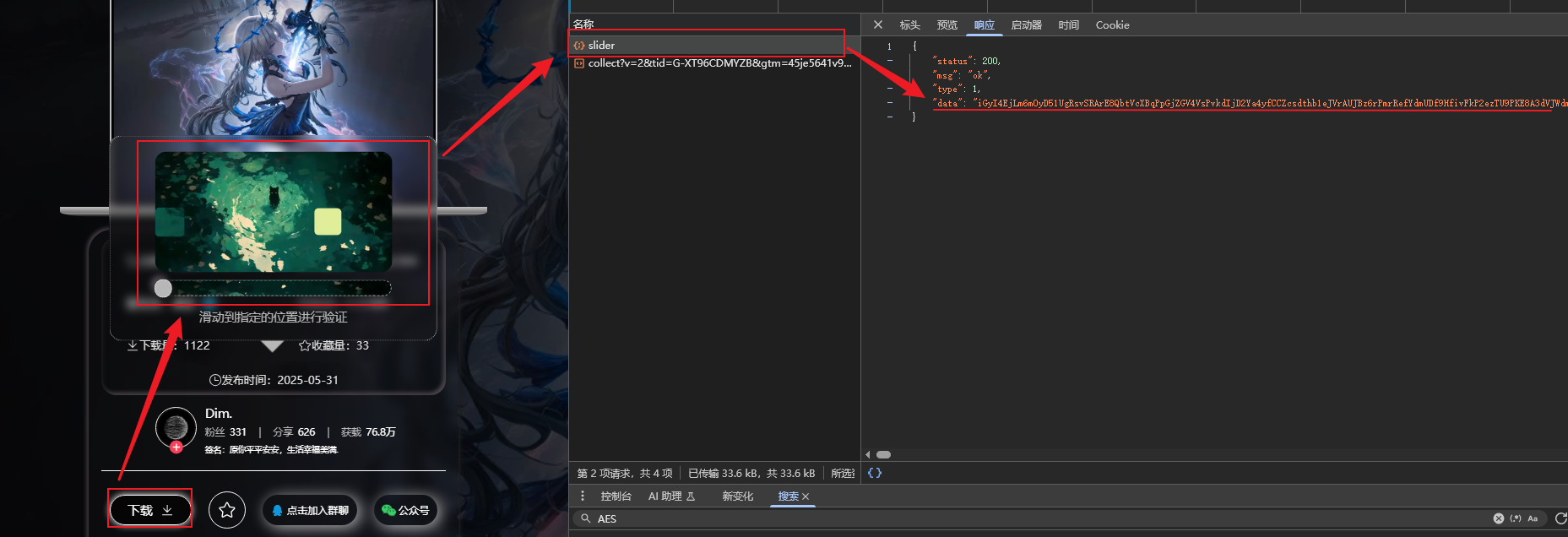Click the download arrow icon in 下载 button

[x=167, y=510]
